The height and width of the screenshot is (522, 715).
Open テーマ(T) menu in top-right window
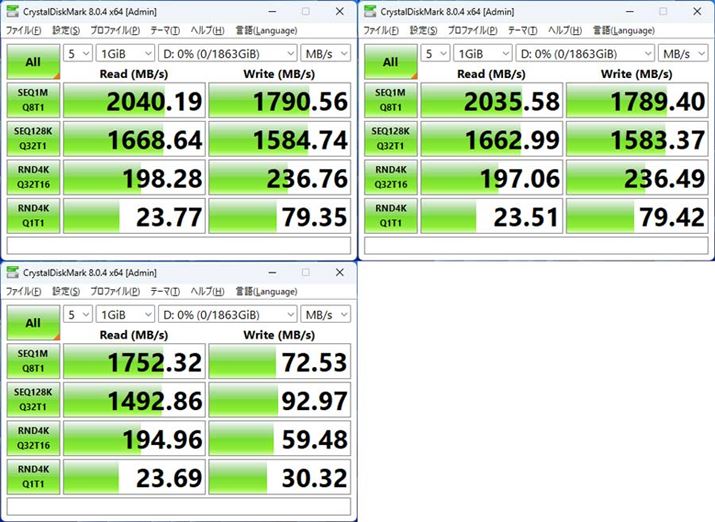523,31
